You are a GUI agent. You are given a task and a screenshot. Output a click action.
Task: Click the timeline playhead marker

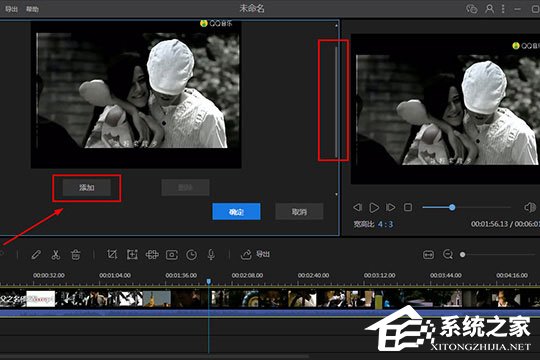209,281
